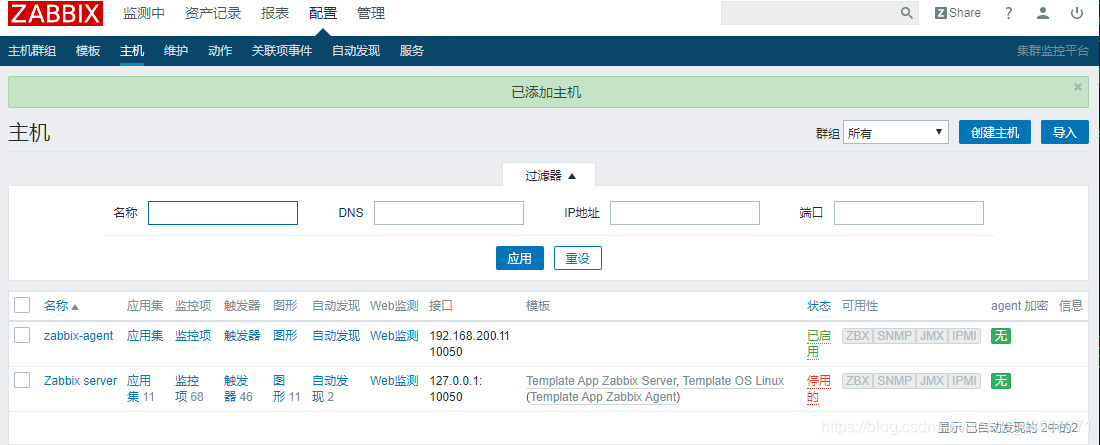Open the 报表 menu
Viewport: 1100px width, 445px height.
(x=275, y=13)
